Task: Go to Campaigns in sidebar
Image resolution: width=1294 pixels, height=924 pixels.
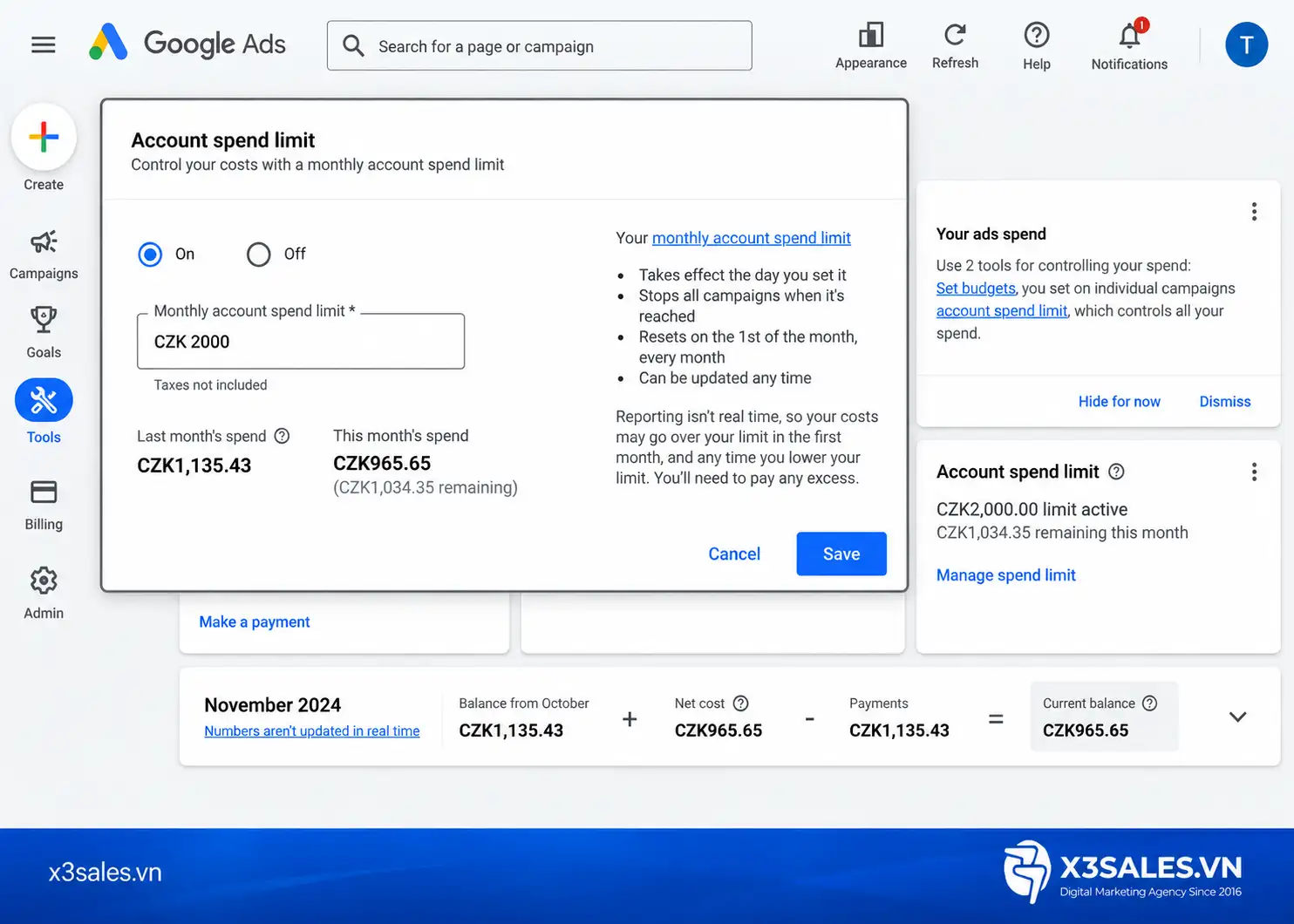Action: (x=44, y=254)
